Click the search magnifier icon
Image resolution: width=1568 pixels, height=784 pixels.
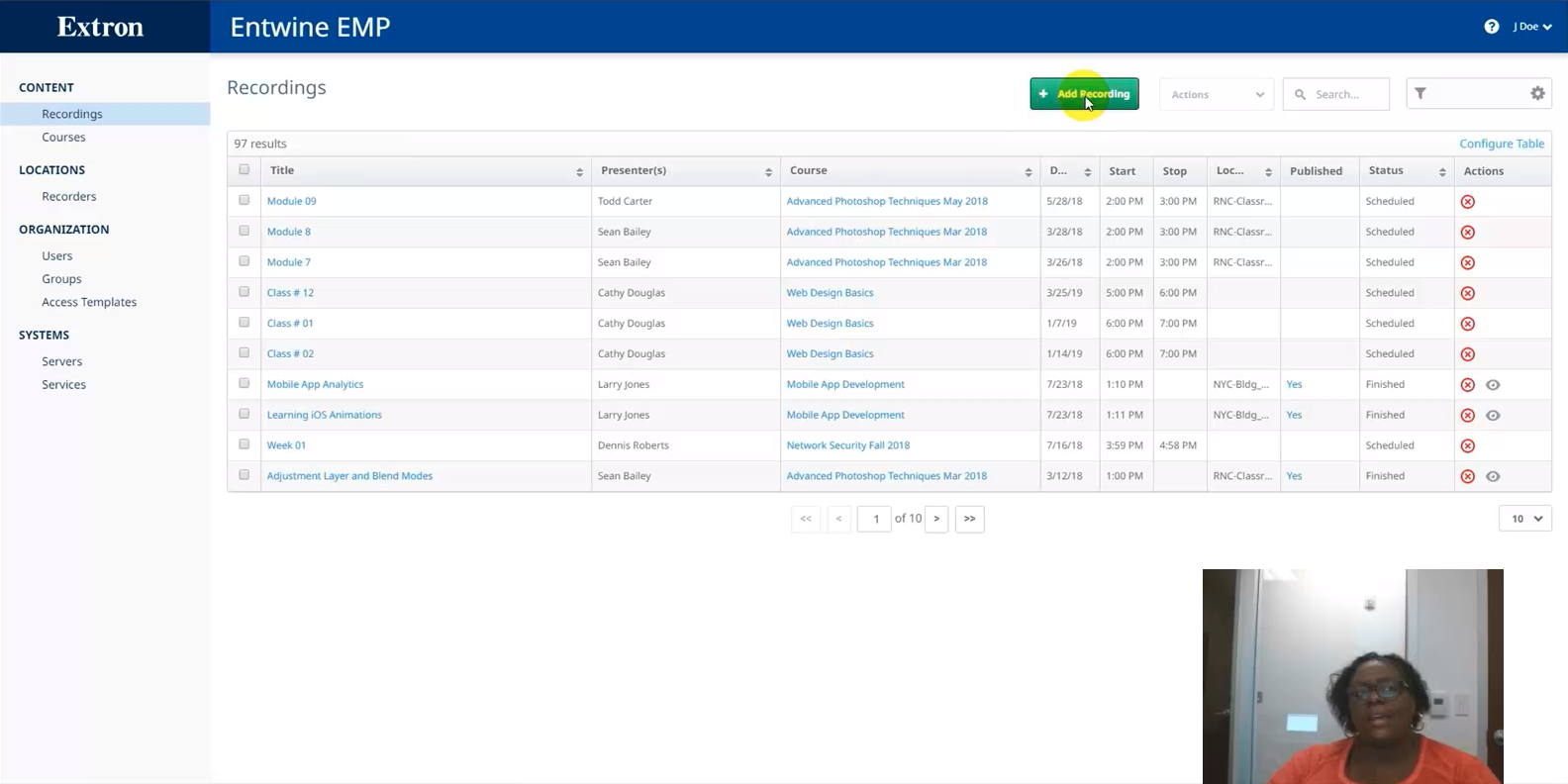[x=1301, y=94]
